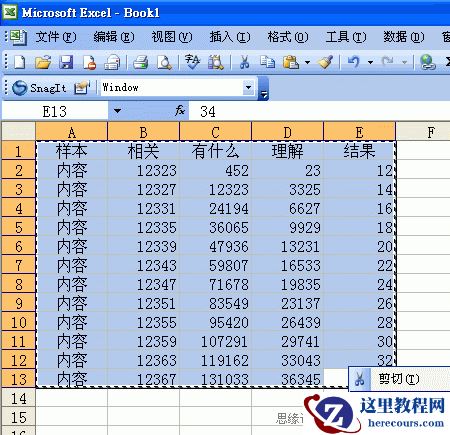Open the 工具(T) menu
This screenshot has width=450, height=435.
coord(346,37)
